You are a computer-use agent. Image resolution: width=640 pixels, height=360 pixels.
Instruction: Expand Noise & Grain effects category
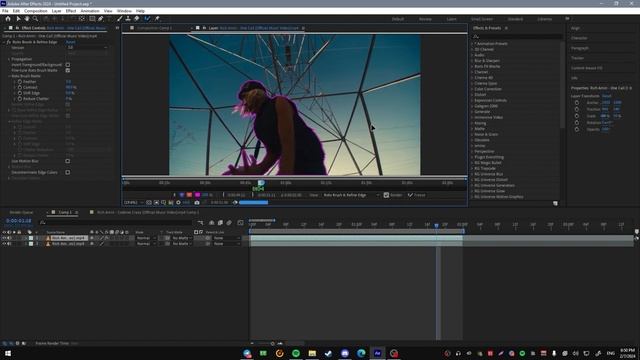pos(473,134)
